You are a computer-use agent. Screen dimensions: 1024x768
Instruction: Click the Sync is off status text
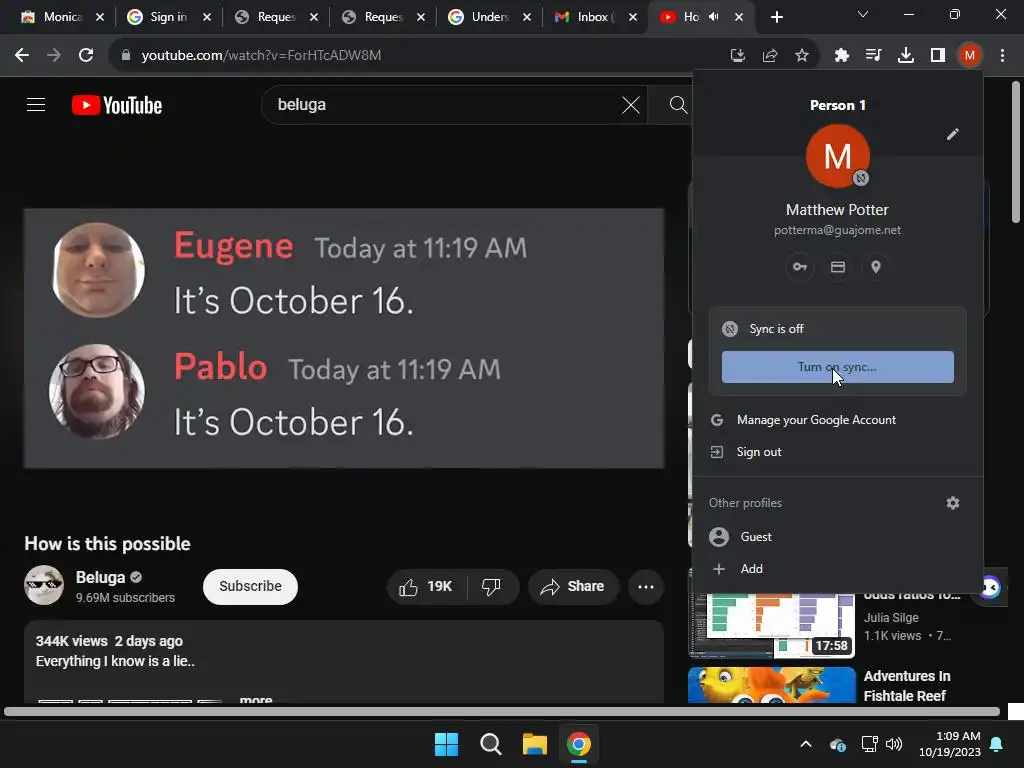coord(776,328)
